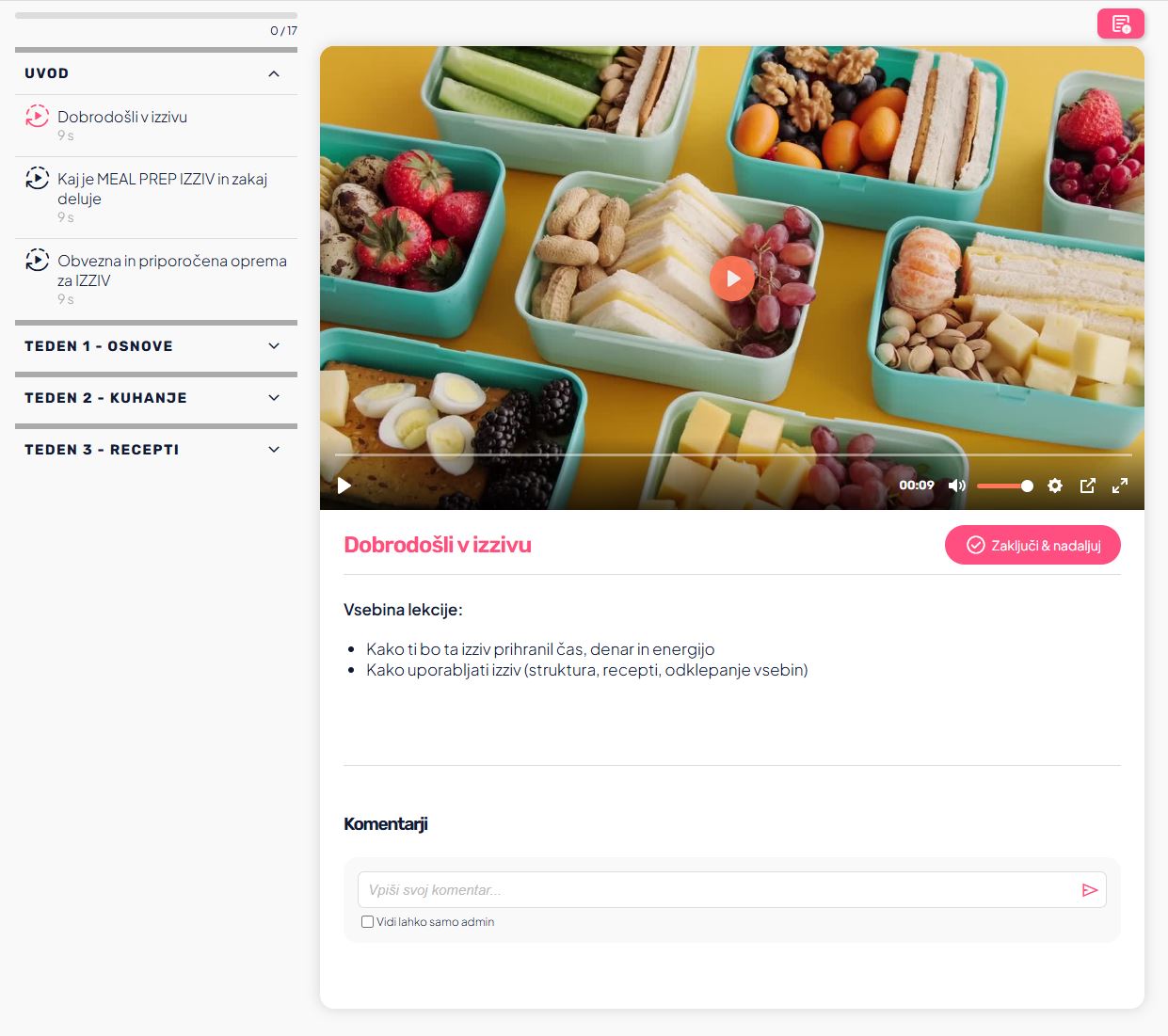This screenshot has height=1036, width=1168.
Task: Mute the video using the speaker icon
Action: (x=956, y=486)
